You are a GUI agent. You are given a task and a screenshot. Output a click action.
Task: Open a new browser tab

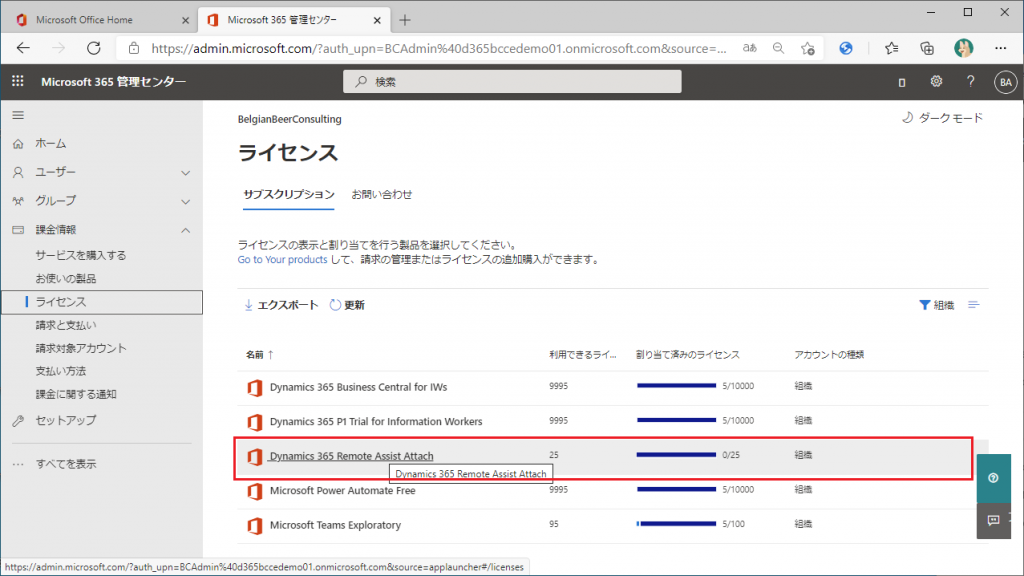pyautogui.click(x=405, y=20)
